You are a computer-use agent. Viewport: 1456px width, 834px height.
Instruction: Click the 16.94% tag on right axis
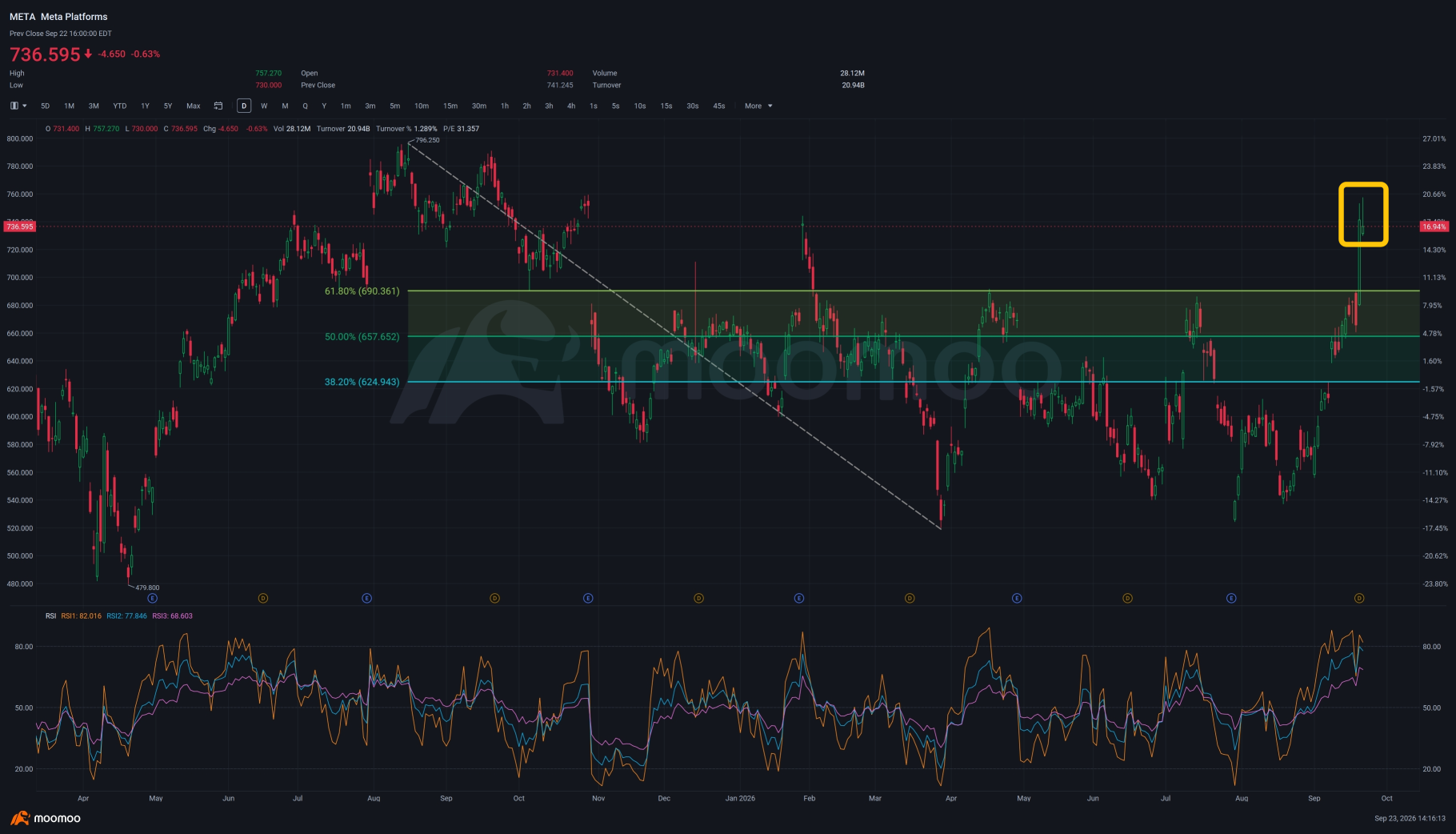(1434, 227)
